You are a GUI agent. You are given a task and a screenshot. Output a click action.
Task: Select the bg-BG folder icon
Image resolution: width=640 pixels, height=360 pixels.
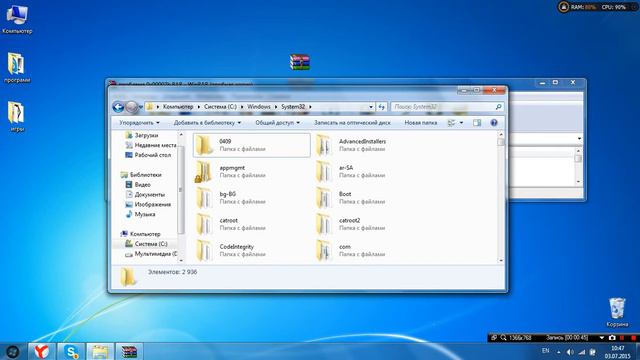click(x=204, y=198)
